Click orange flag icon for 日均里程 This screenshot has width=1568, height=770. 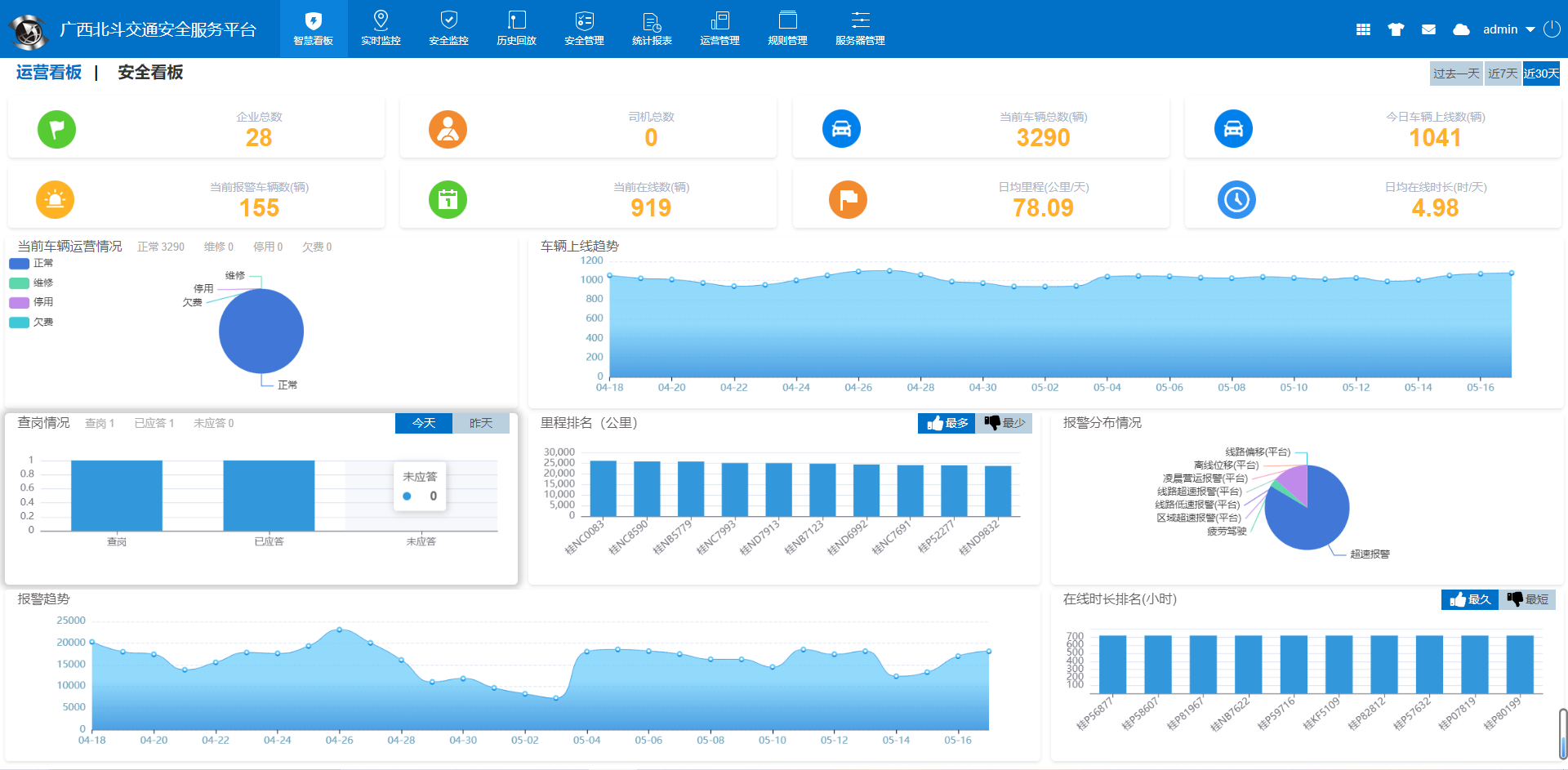[848, 199]
